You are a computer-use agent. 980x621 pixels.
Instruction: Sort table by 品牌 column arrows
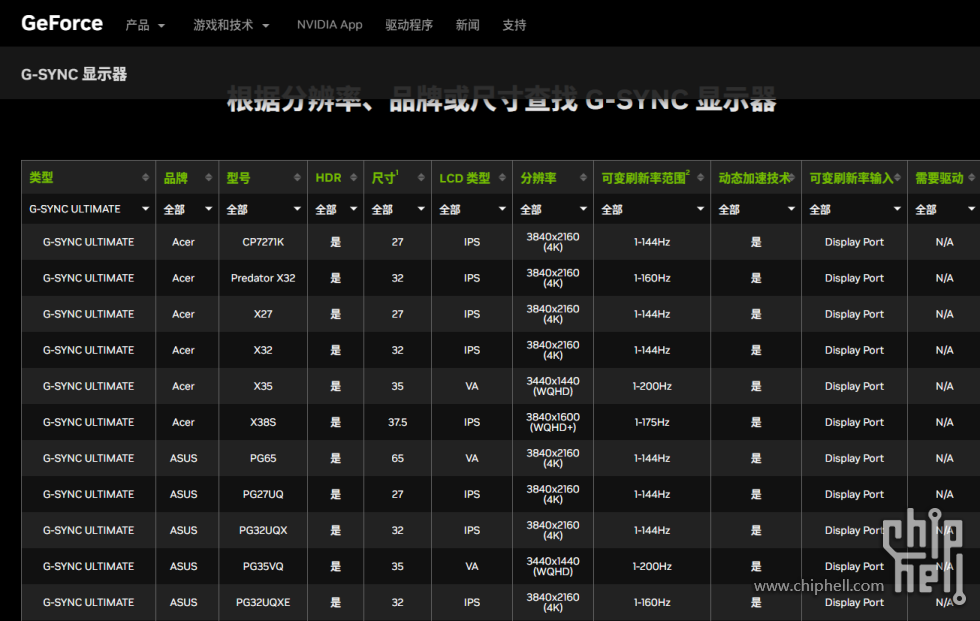click(x=209, y=177)
